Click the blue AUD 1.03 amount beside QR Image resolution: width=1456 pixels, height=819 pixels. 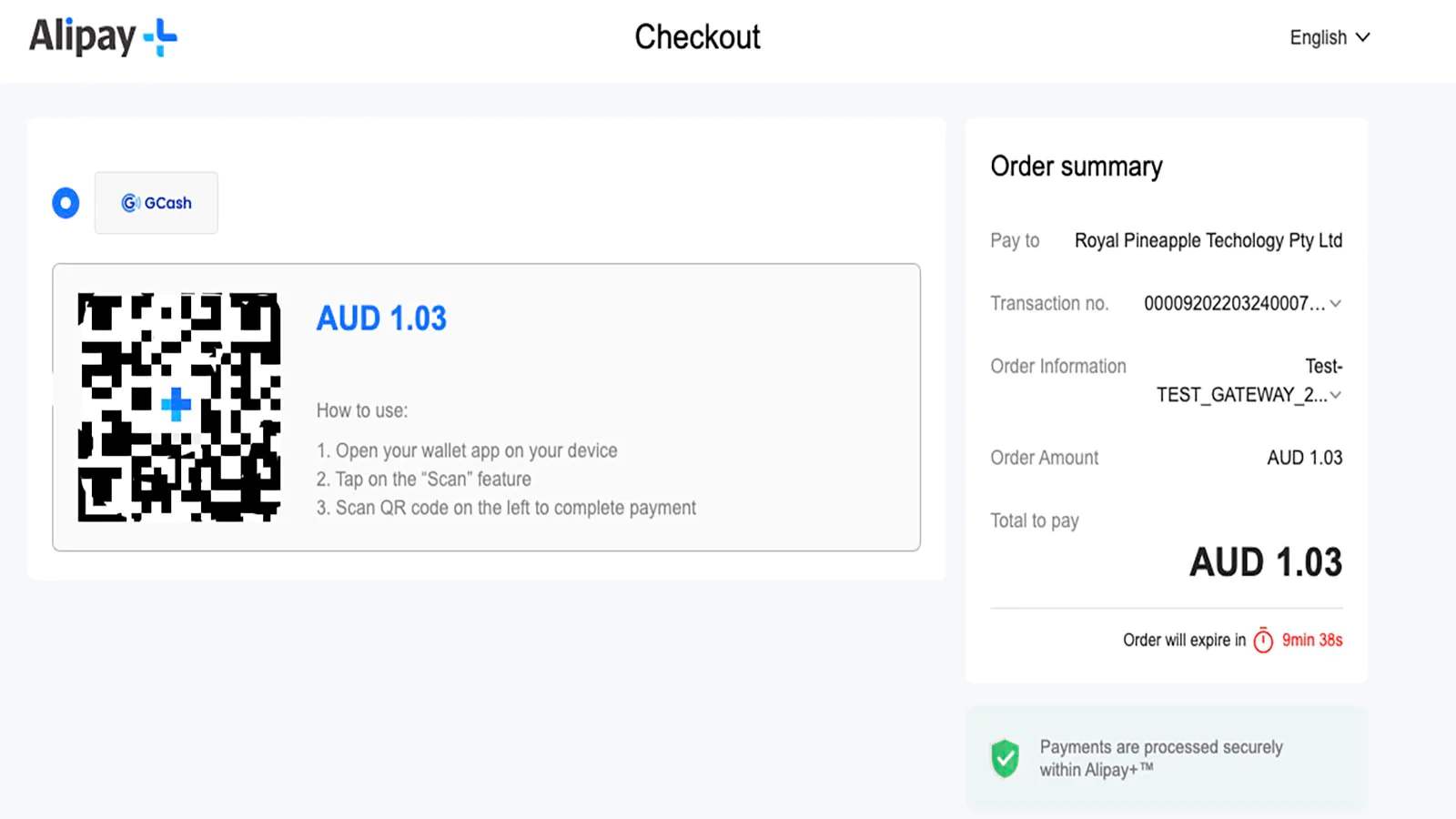tap(381, 318)
